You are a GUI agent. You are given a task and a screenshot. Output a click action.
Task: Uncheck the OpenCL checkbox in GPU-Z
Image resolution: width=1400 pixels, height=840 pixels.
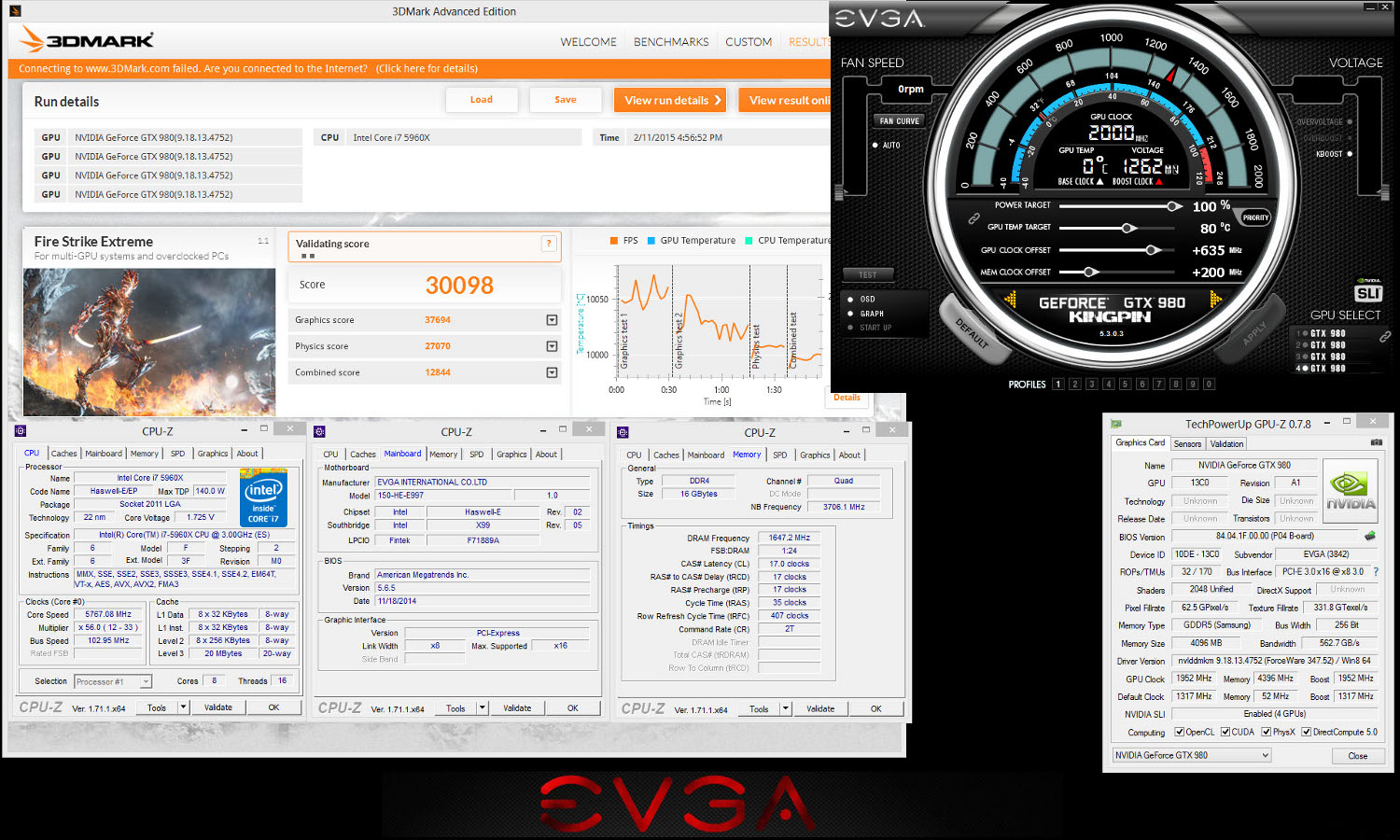click(1180, 732)
